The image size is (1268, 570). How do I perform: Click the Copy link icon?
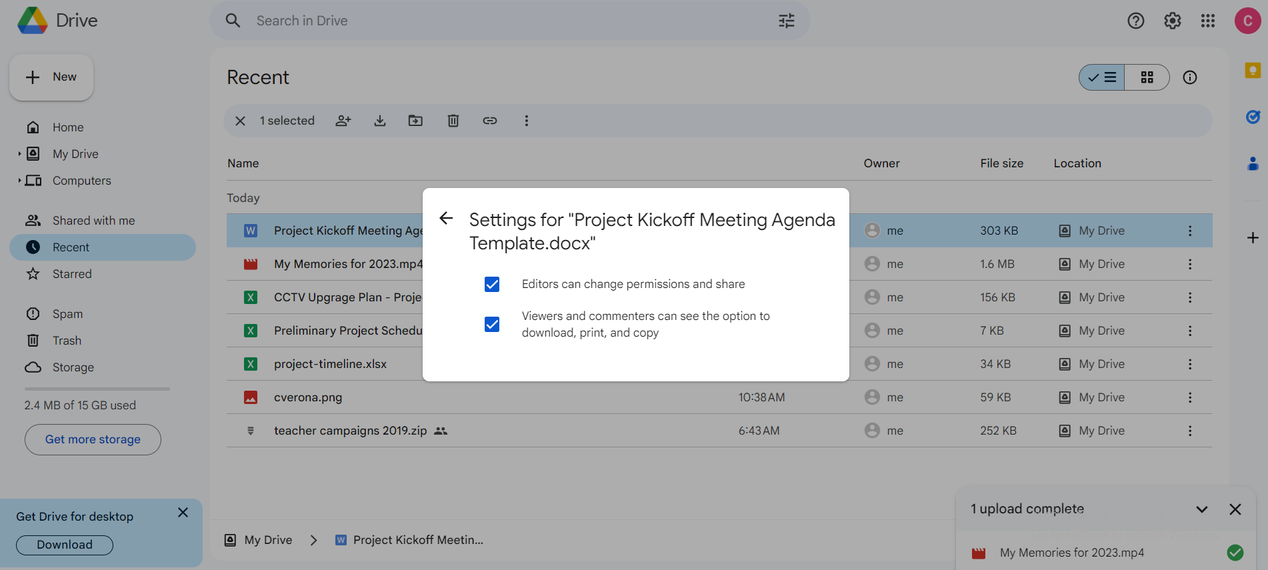tap(490, 121)
